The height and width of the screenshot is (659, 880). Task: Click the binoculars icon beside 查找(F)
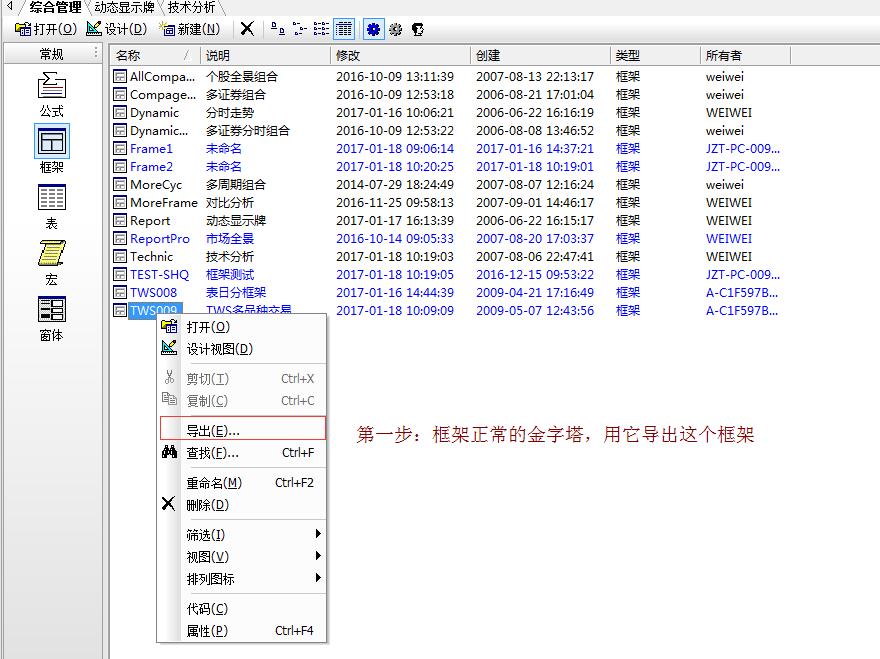coord(169,451)
